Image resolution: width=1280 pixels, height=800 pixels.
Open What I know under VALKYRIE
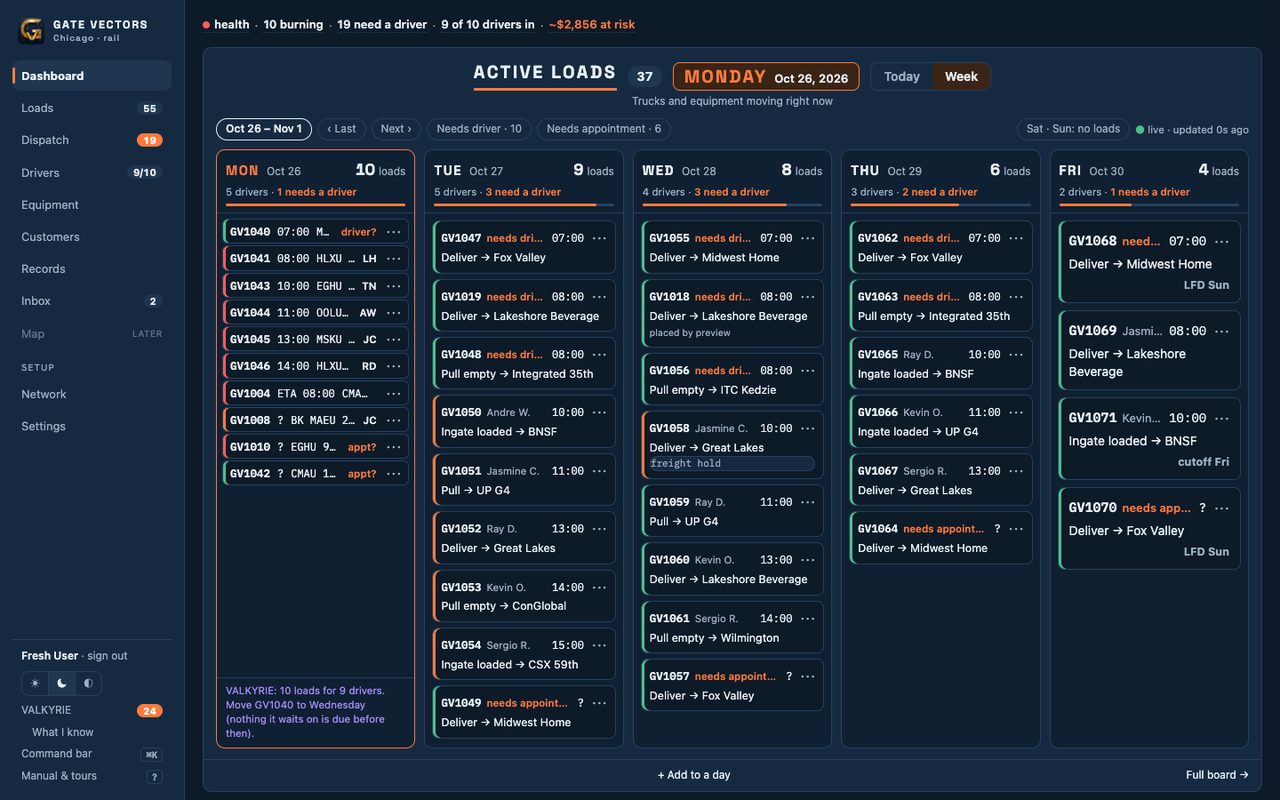point(63,732)
